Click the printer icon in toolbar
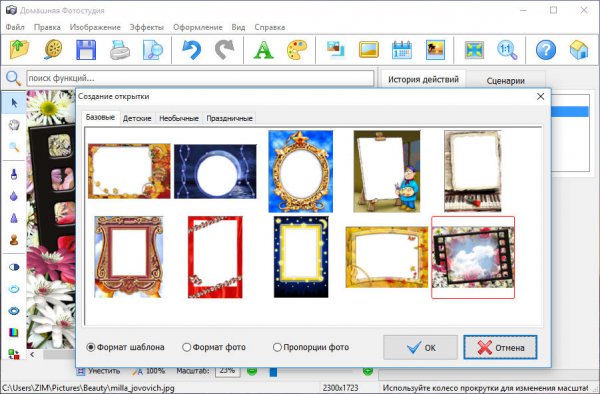The height and width of the screenshot is (394, 600). pyautogui.click(x=120, y=50)
